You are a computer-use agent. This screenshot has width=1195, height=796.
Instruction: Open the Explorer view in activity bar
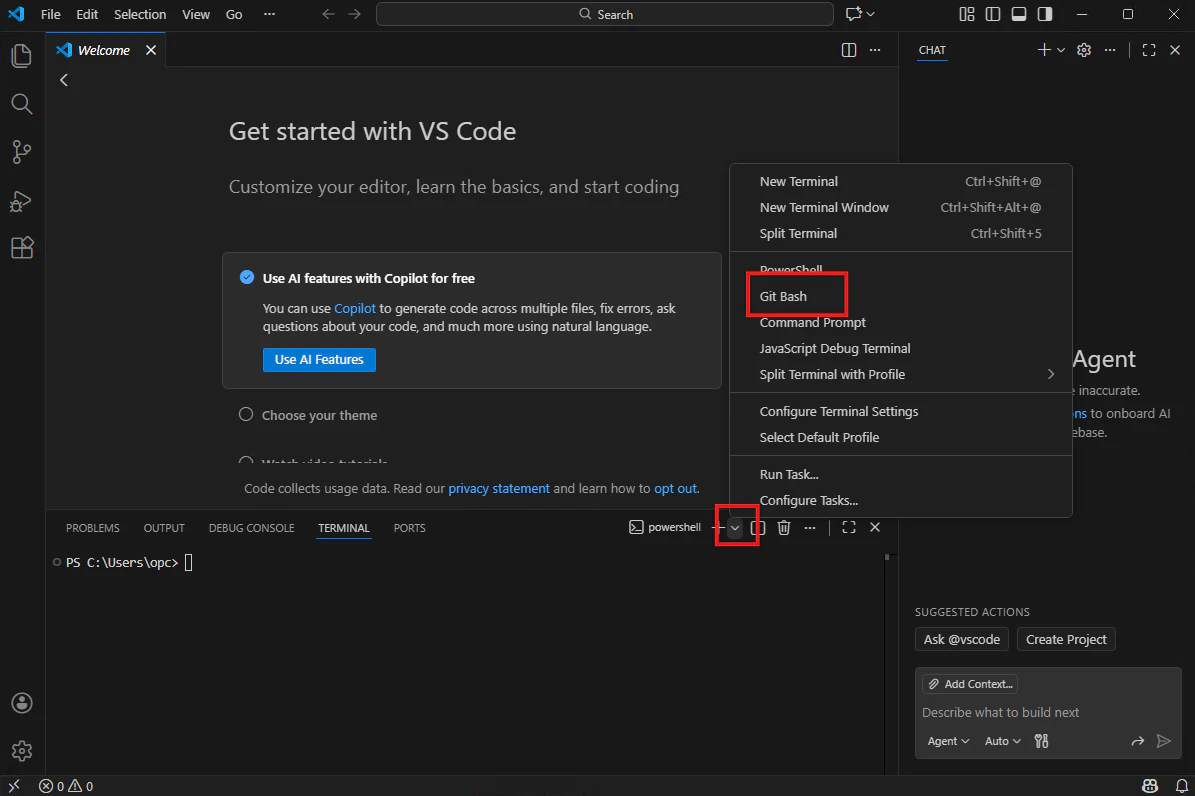point(21,56)
